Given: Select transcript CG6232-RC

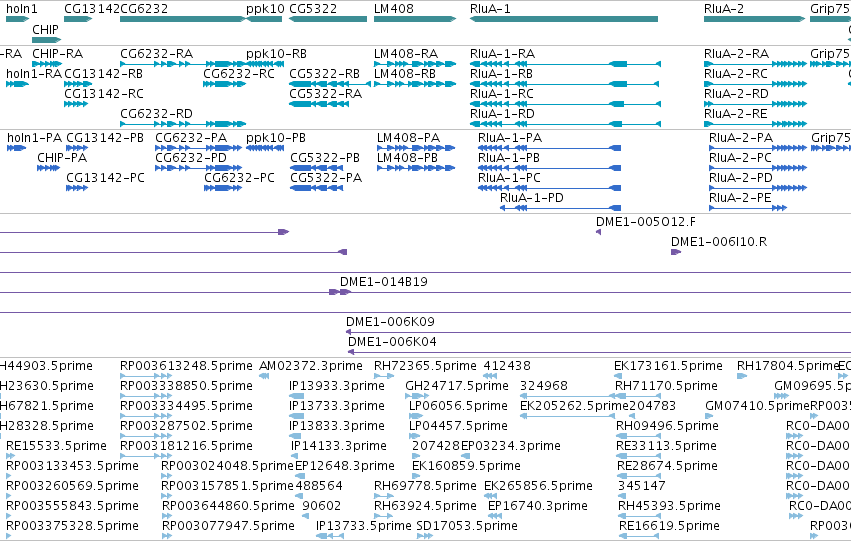Looking at the screenshot, I should (x=225, y=84).
